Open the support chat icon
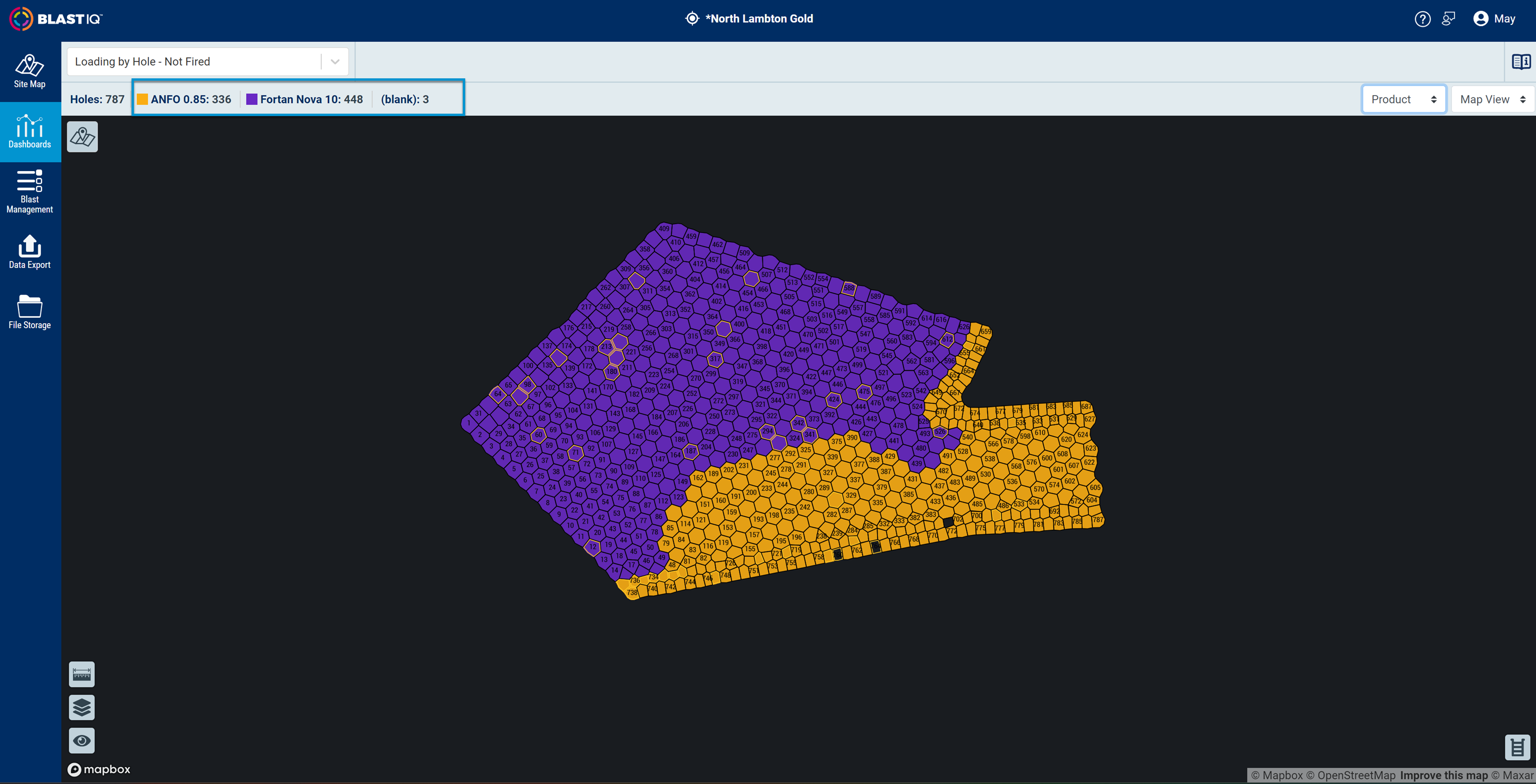The width and height of the screenshot is (1536, 784). pyautogui.click(x=1448, y=19)
